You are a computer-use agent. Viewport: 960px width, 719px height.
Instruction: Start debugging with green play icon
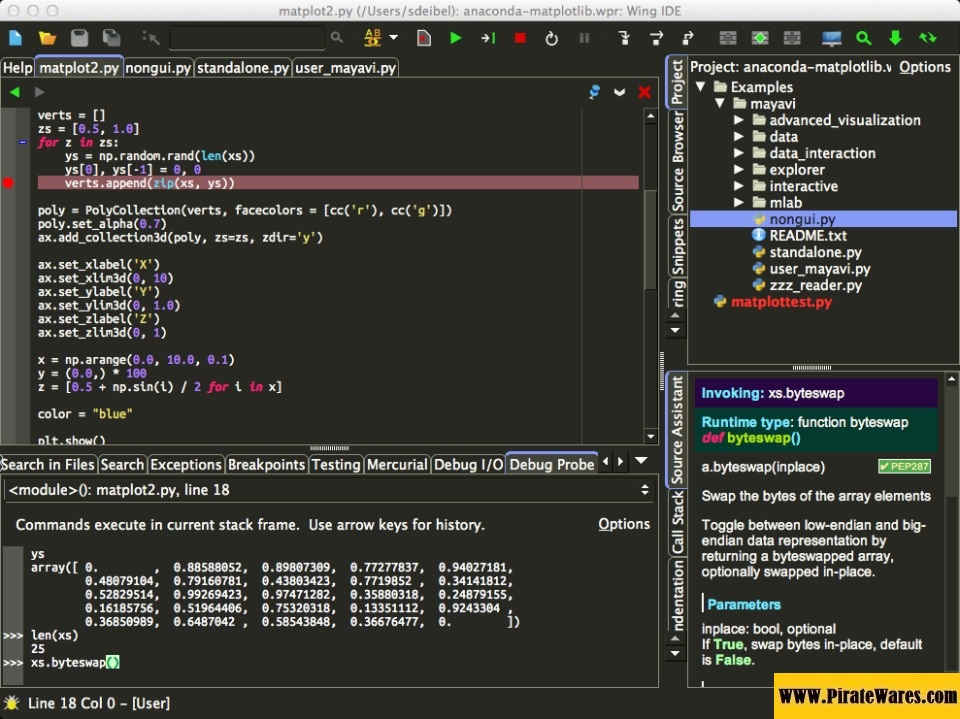coord(456,38)
